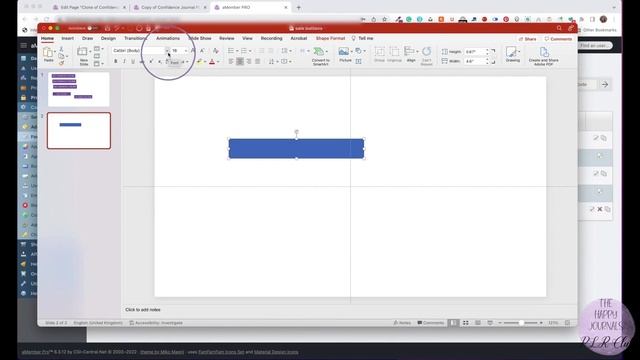640x360 pixels.
Task: Click the New Slide icon
Action: pos(83,52)
